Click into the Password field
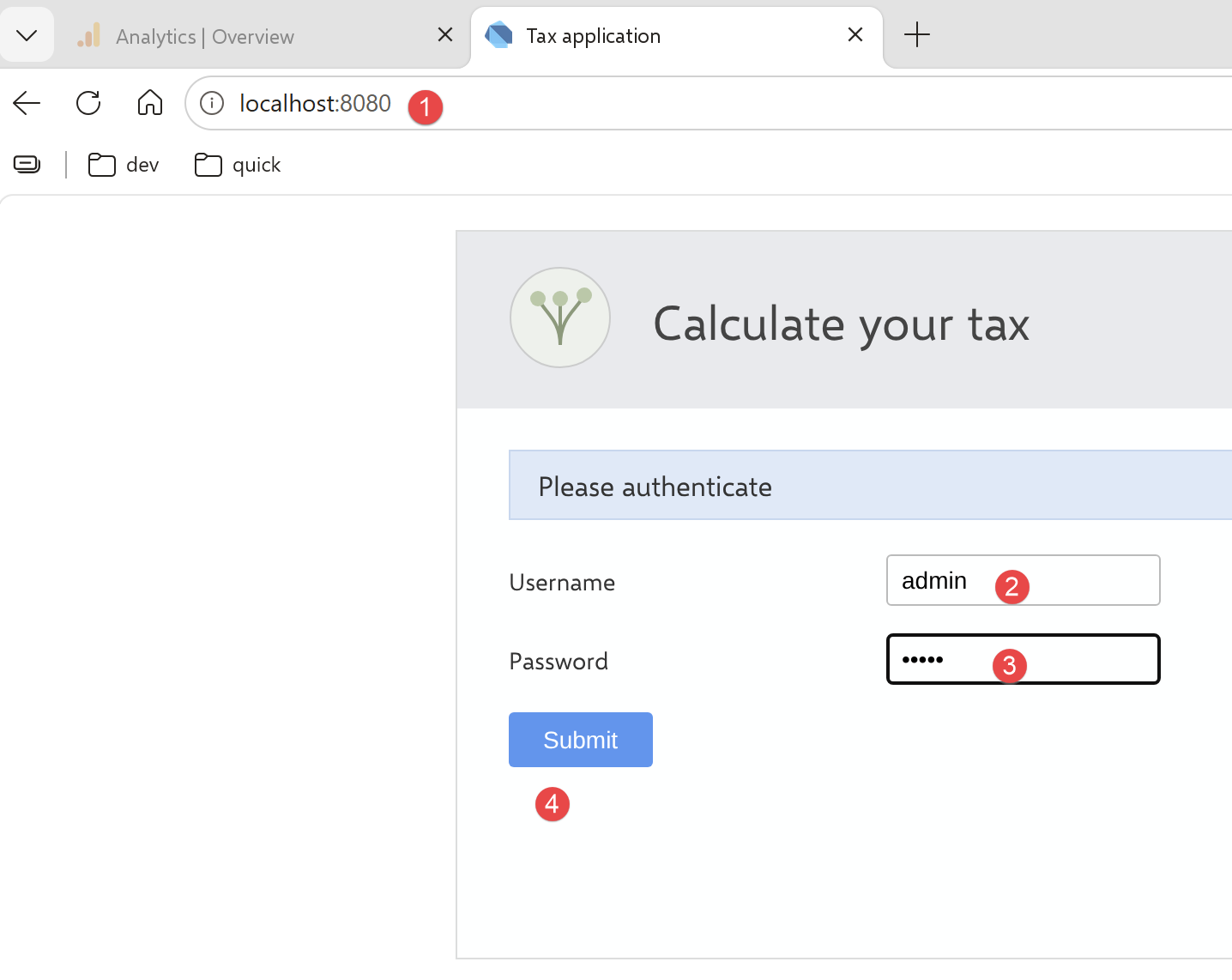 point(1023,659)
